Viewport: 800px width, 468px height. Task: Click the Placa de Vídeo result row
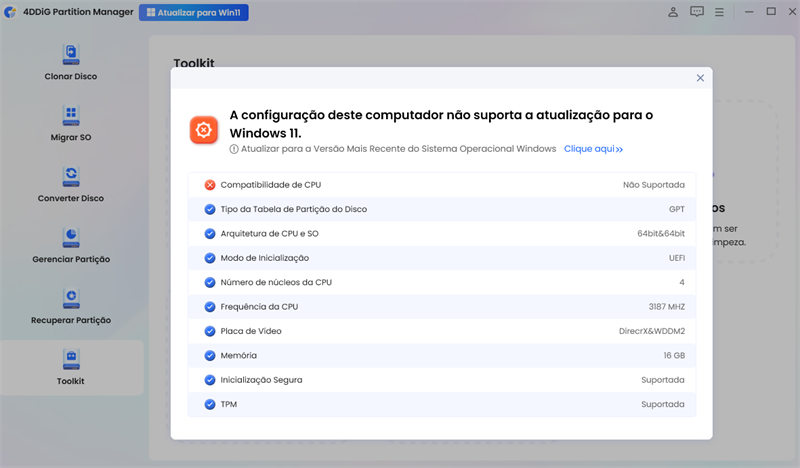[442, 331]
